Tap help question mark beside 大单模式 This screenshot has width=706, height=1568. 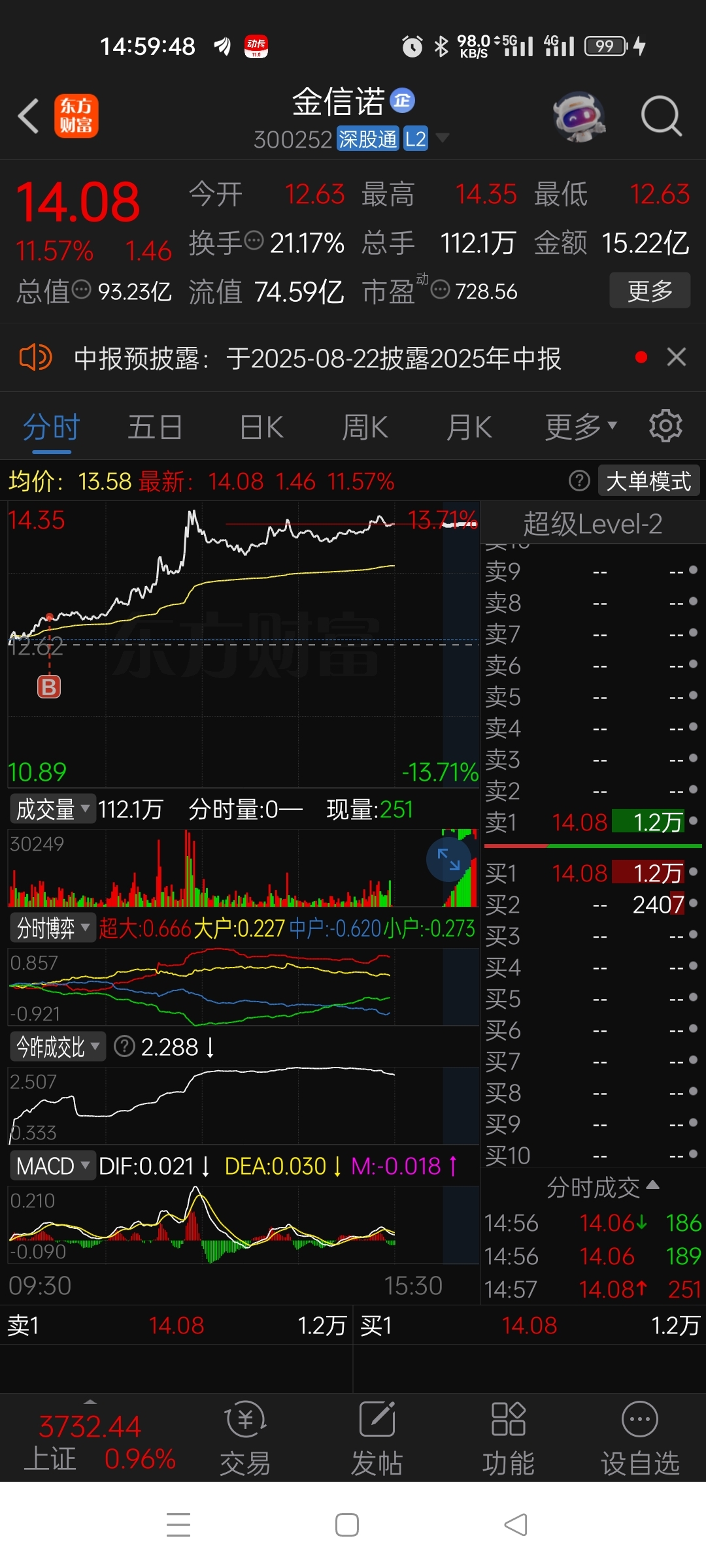pyautogui.click(x=579, y=481)
